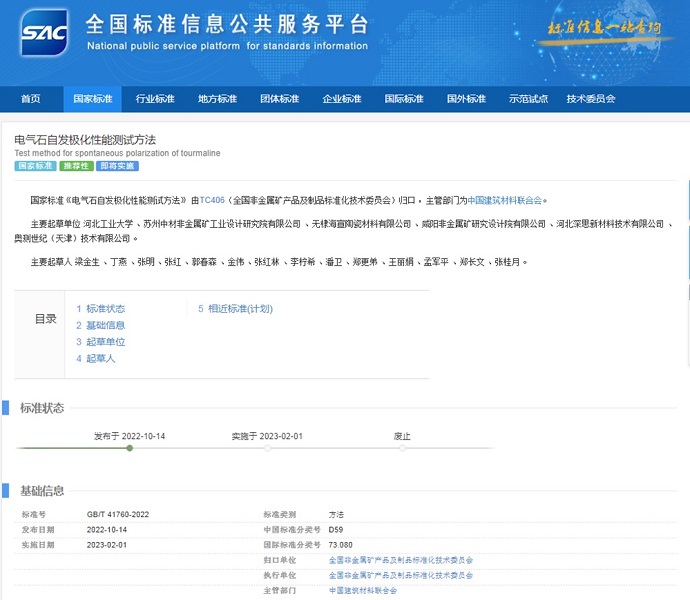Select the 标准类别 value 方法
The width and height of the screenshot is (690, 600).
point(336,515)
